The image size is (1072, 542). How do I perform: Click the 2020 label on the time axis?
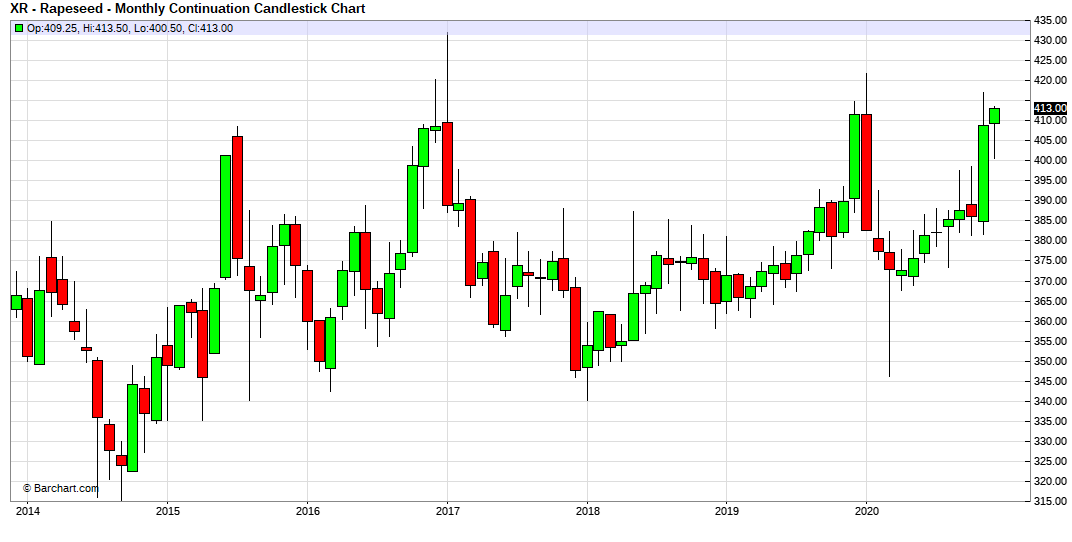point(866,510)
